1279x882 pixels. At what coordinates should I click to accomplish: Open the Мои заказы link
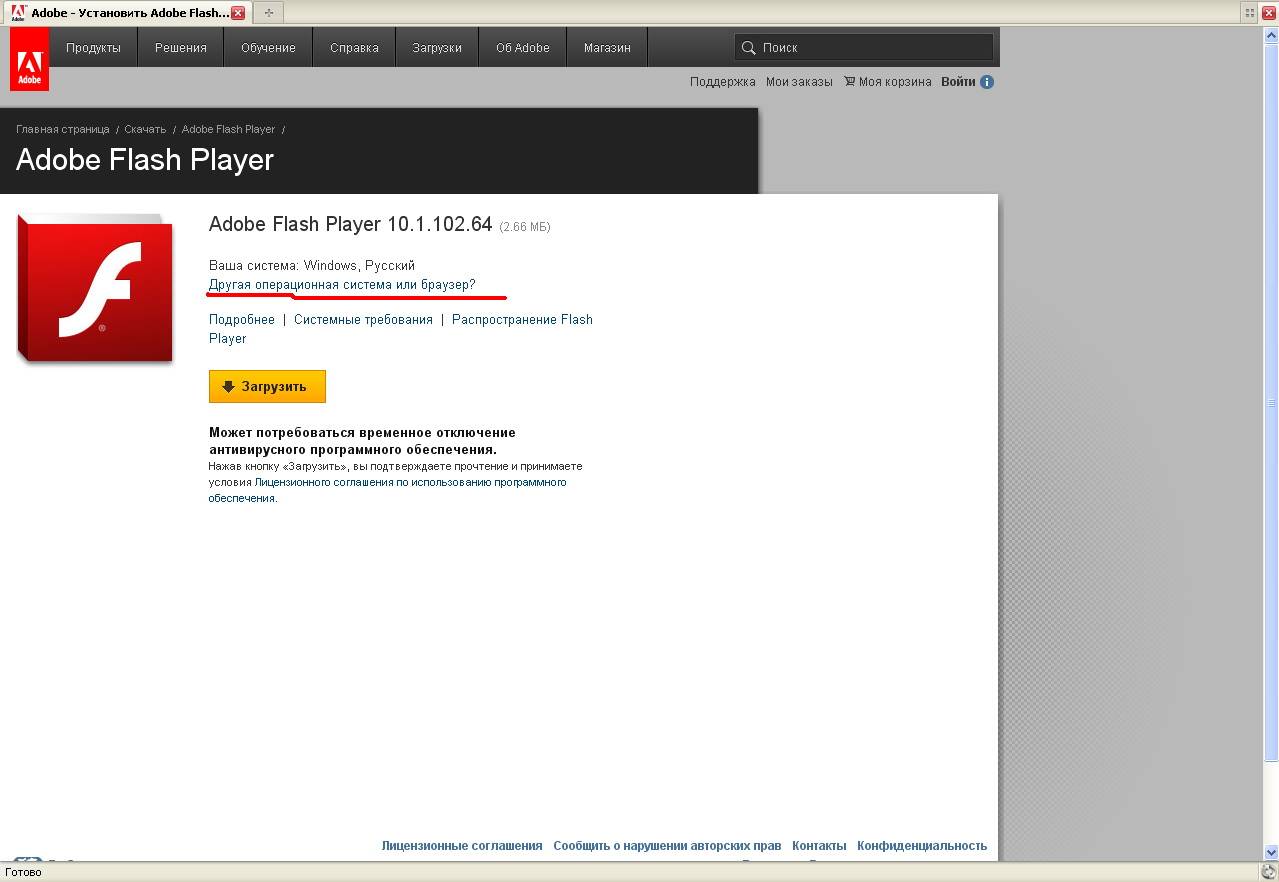pos(799,82)
